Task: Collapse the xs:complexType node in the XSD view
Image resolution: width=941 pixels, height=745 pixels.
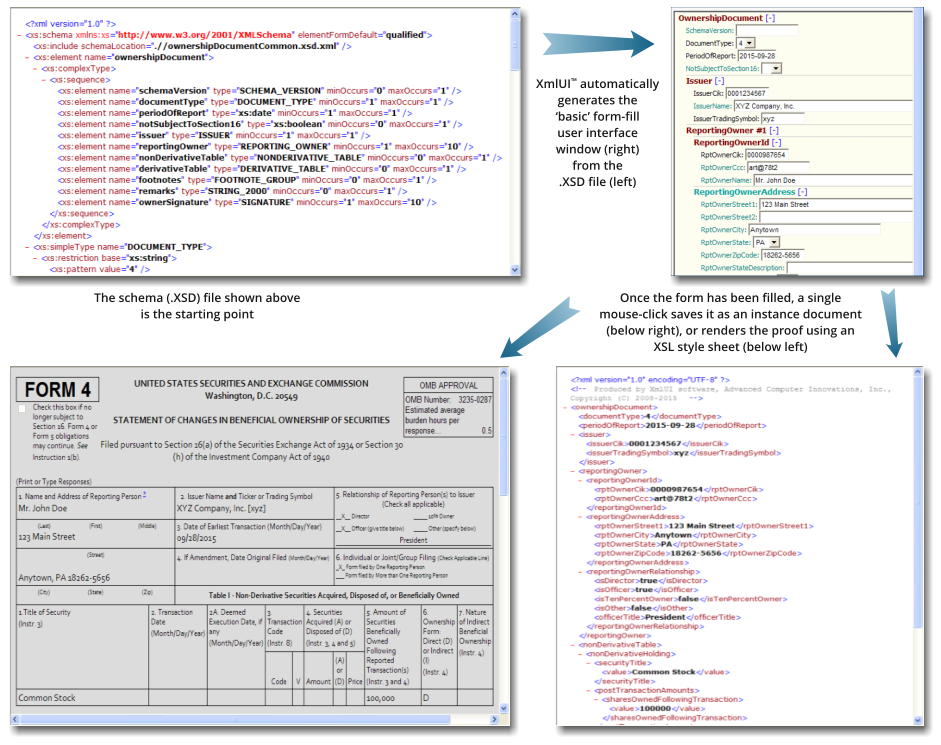Action: tap(35, 69)
